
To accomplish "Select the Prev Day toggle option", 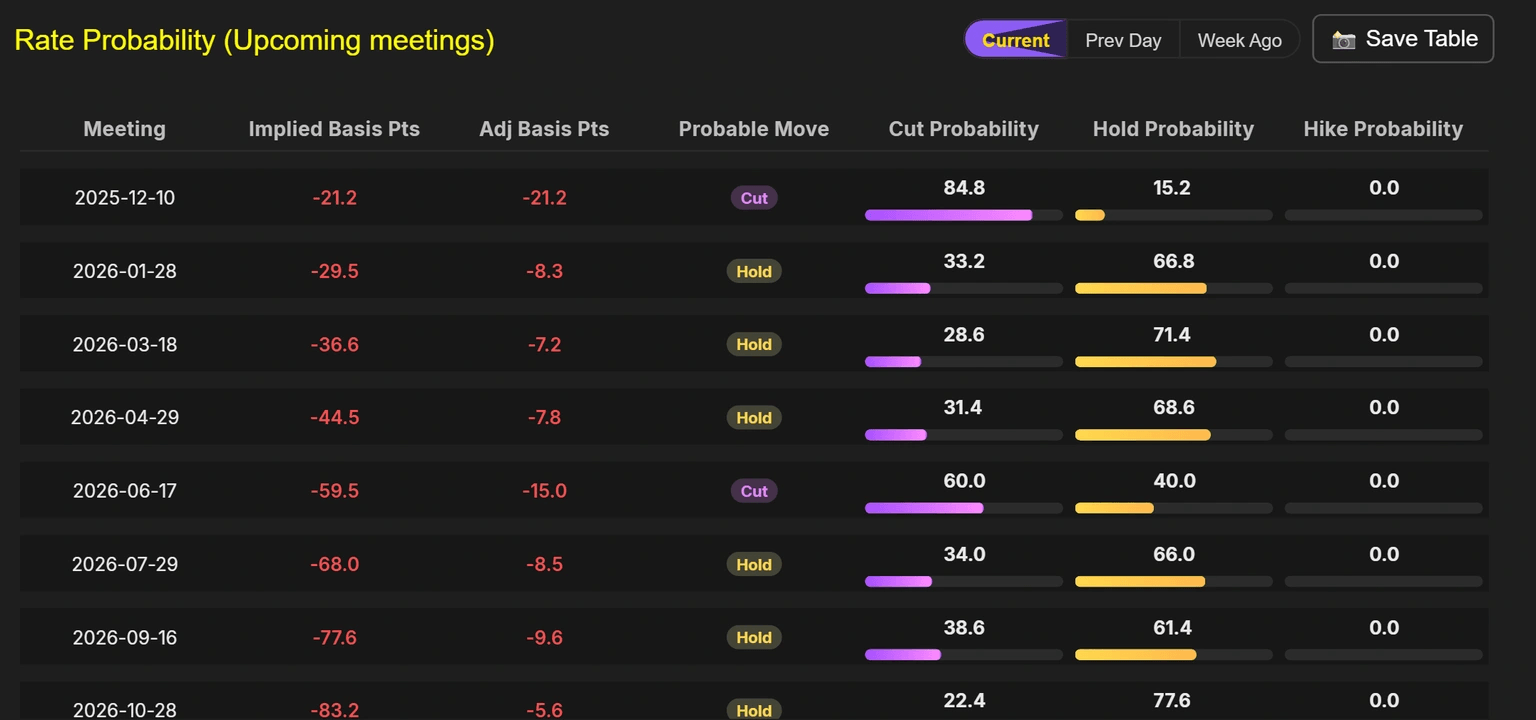I will 1123,40.
